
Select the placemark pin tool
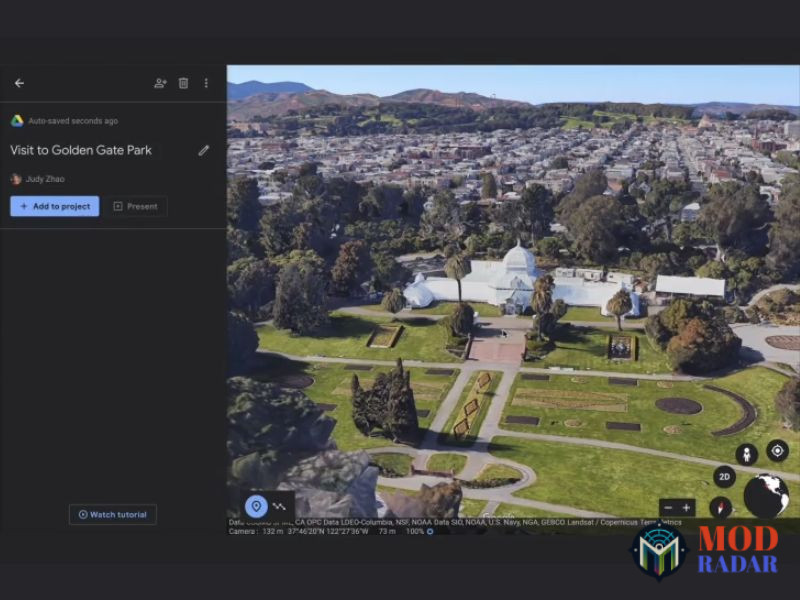pyautogui.click(x=255, y=506)
